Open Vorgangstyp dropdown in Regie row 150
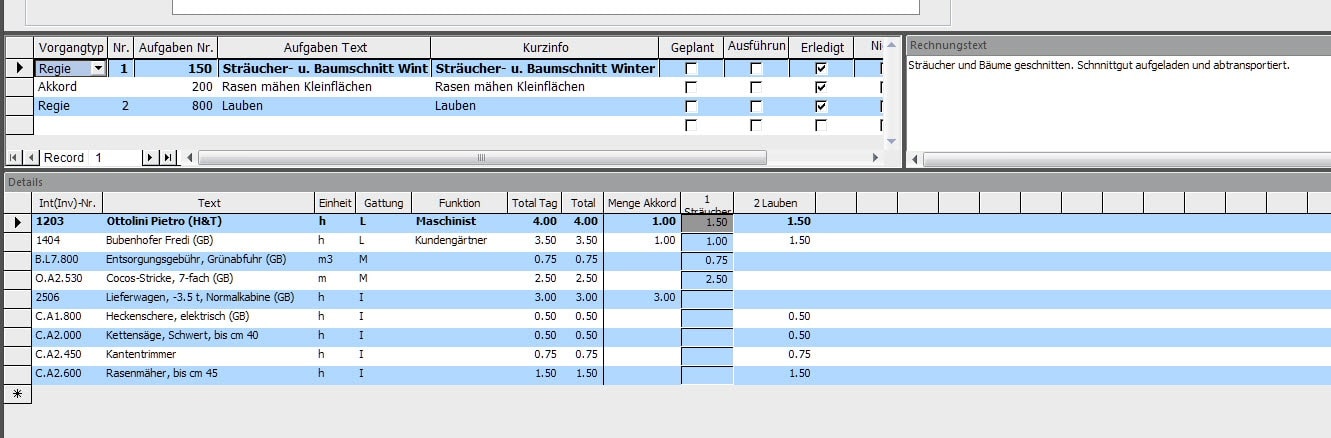 [x=97, y=69]
